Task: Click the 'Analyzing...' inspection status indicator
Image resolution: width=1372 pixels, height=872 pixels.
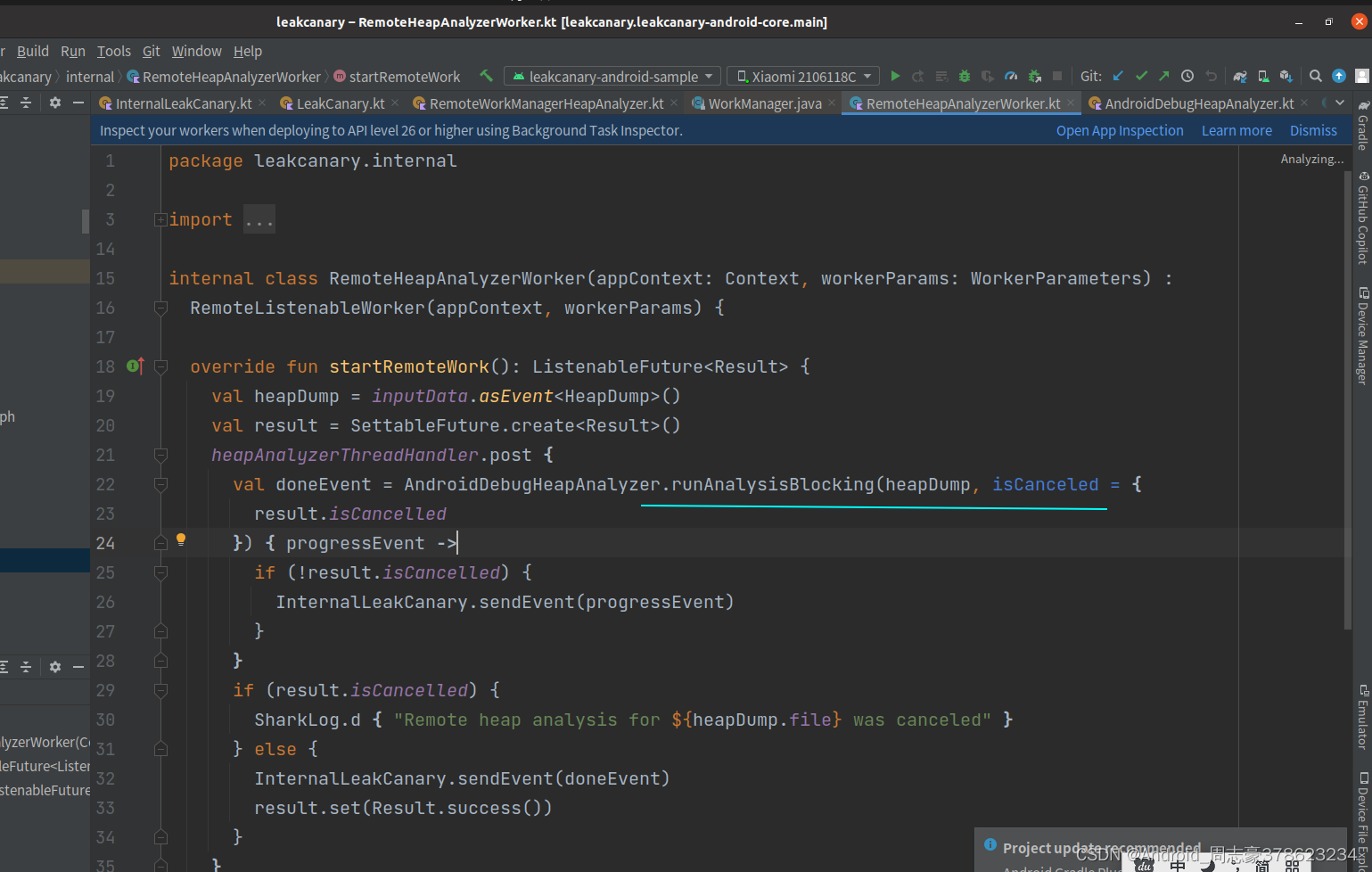Action: [1311, 159]
